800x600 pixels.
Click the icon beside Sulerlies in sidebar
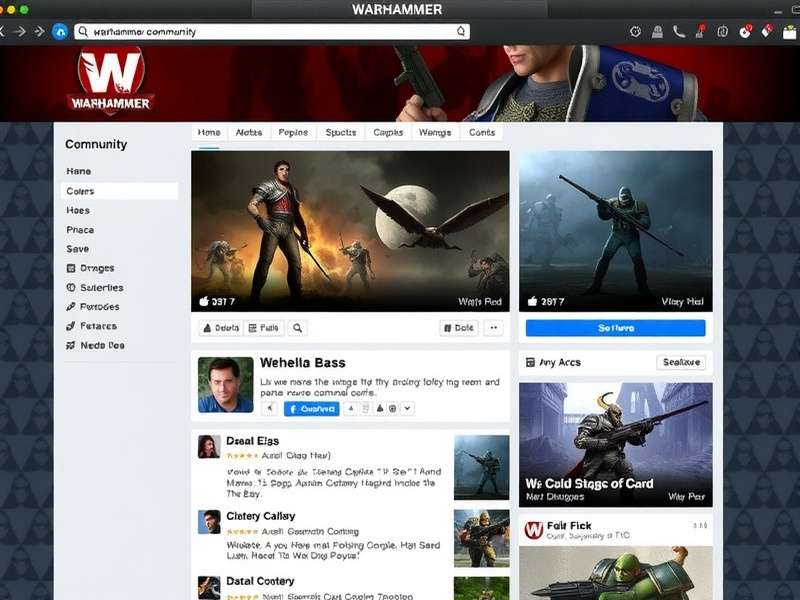click(71, 288)
